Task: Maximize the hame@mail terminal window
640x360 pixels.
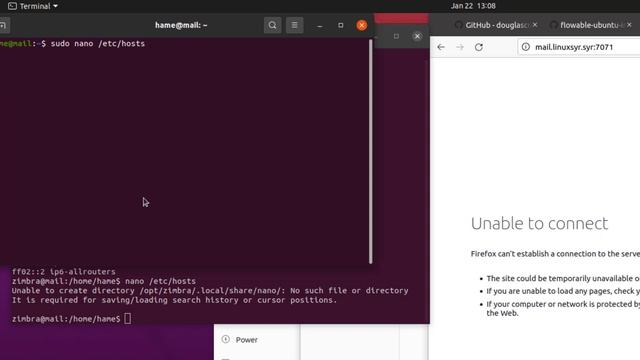Action: (x=340, y=25)
